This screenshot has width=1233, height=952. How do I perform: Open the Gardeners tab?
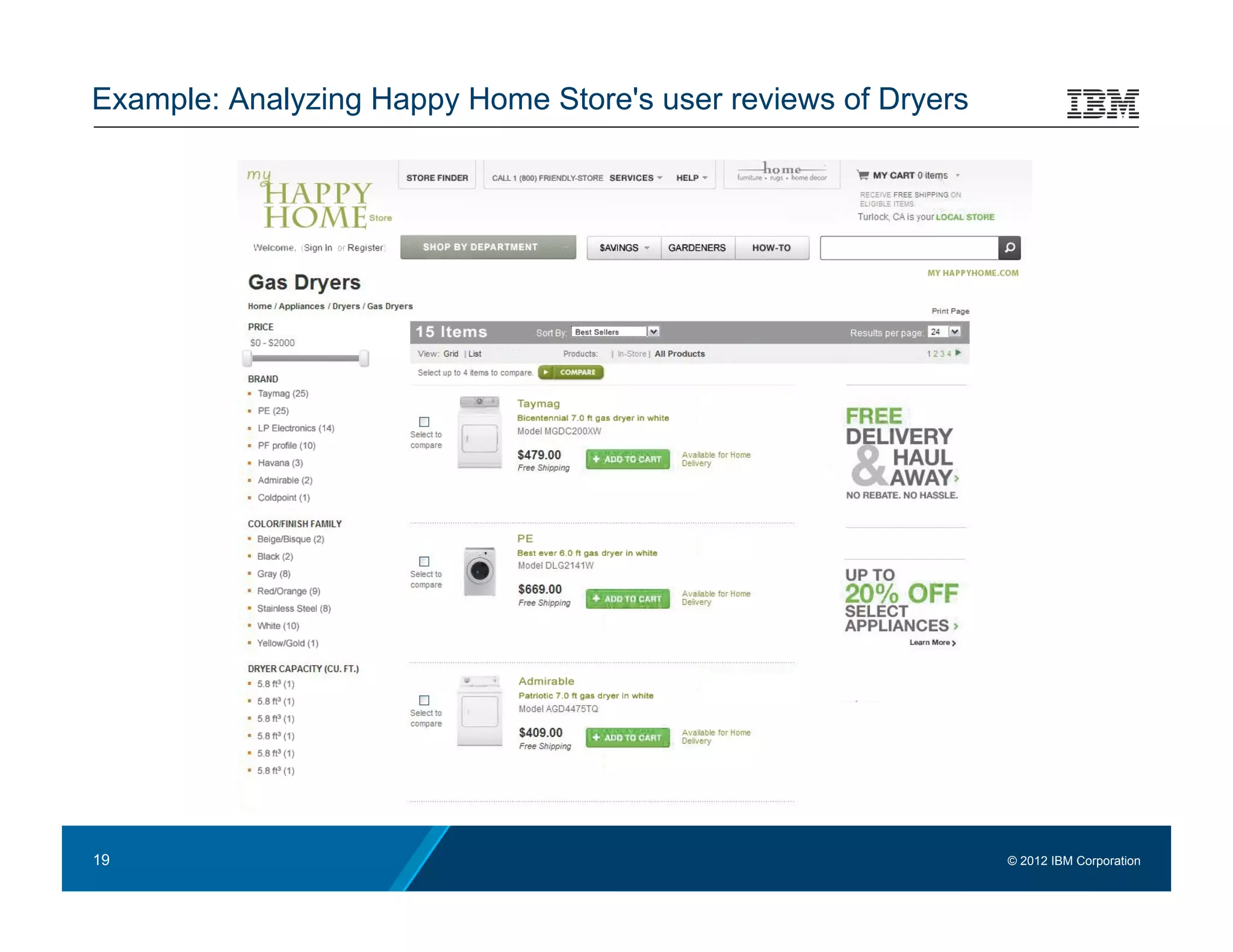(x=697, y=248)
